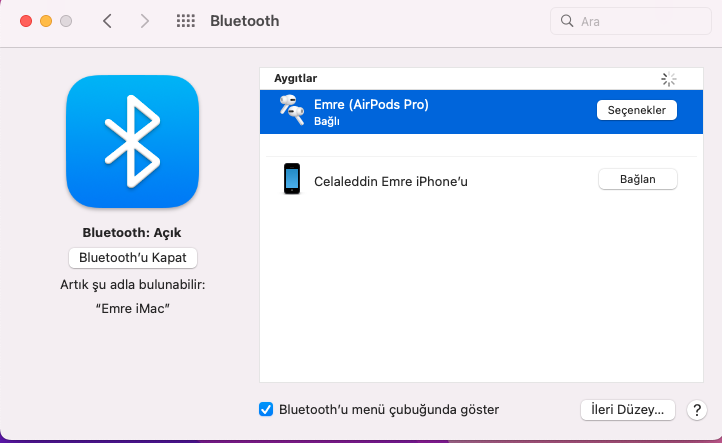Toggle "Bluetooth'u menü çubuğunda göster" checkbox

click(266, 409)
